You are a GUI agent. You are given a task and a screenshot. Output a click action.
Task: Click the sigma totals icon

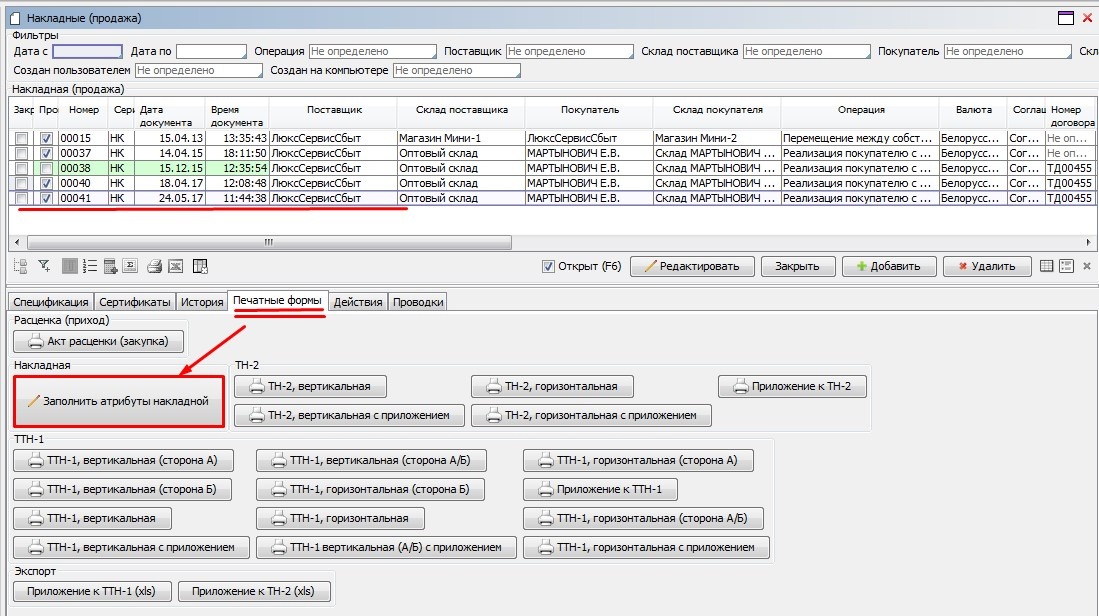[x=130, y=266]
